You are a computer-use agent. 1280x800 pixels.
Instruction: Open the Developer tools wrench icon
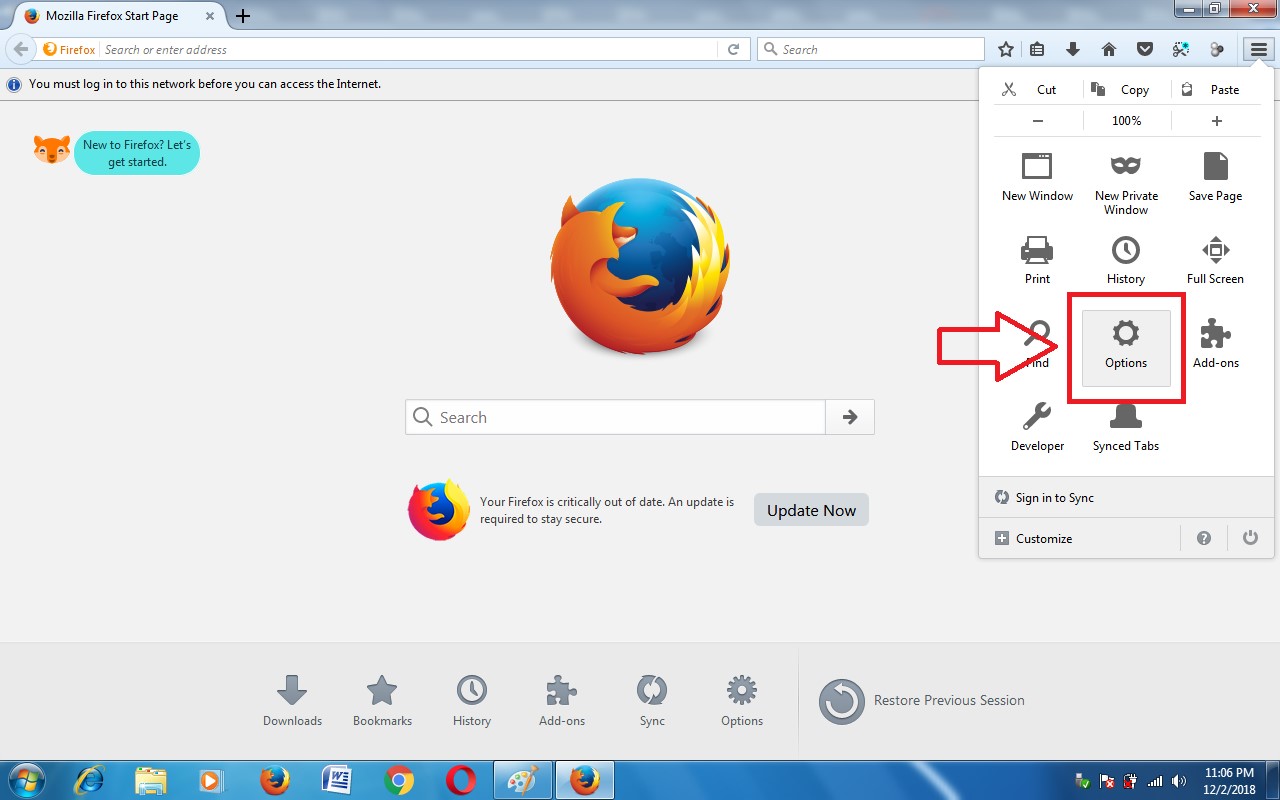pos(1036,420)
